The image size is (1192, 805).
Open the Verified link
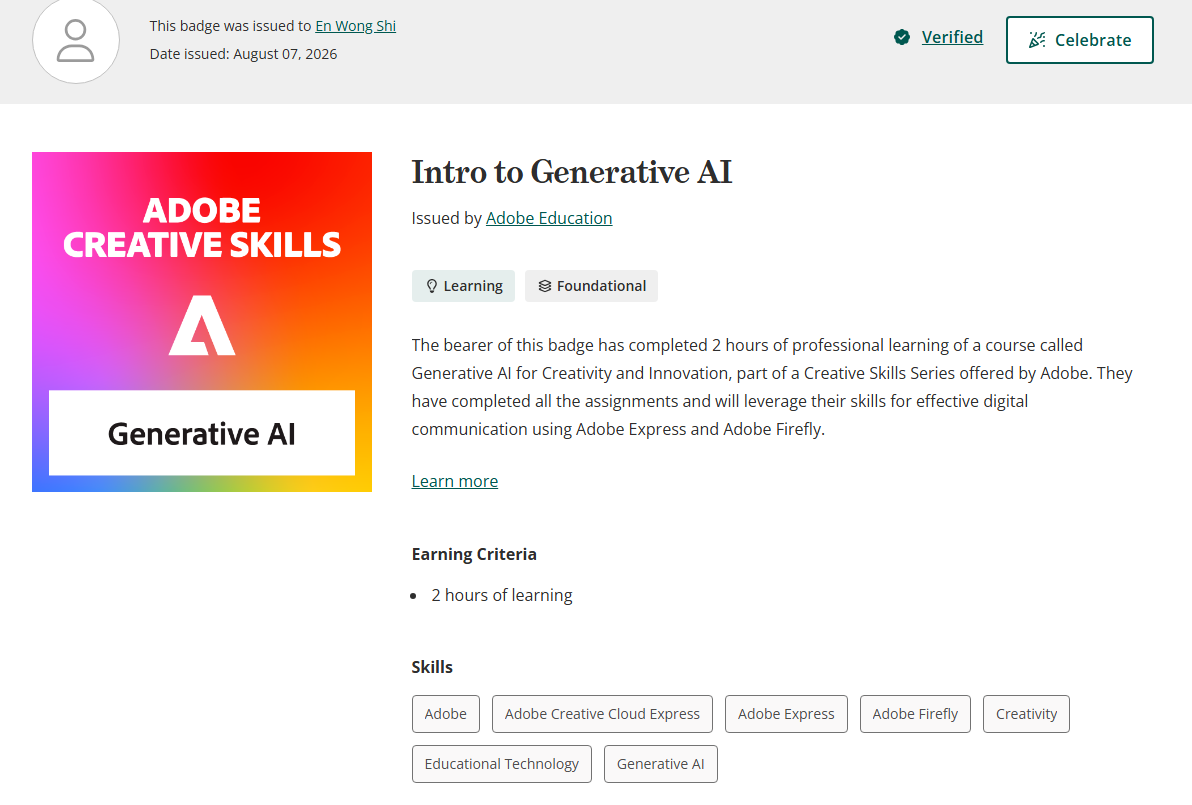[952, 37]
